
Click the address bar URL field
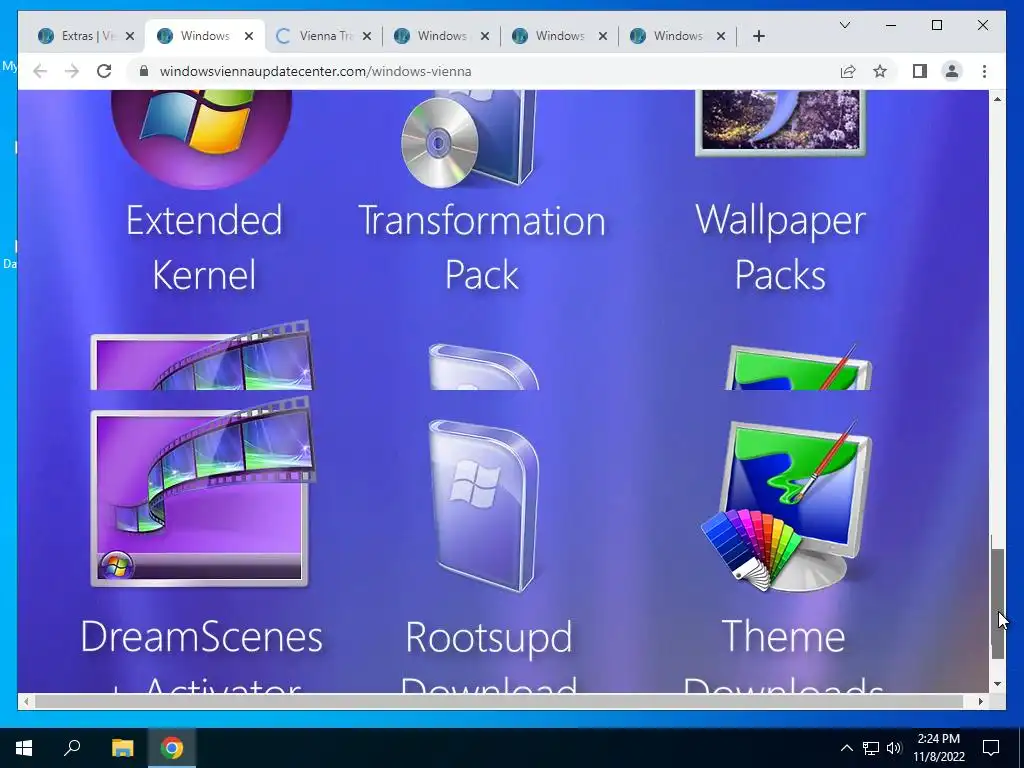click(315, 71)
